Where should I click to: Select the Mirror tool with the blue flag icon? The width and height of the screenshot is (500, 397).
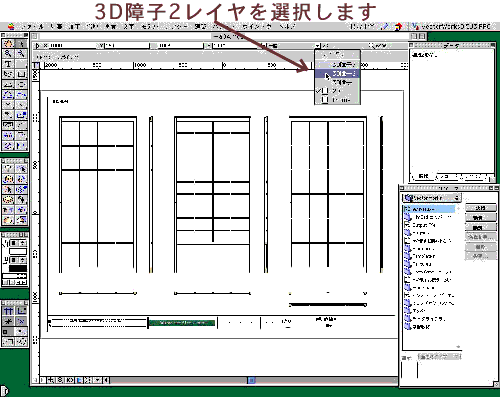(21, 146)
